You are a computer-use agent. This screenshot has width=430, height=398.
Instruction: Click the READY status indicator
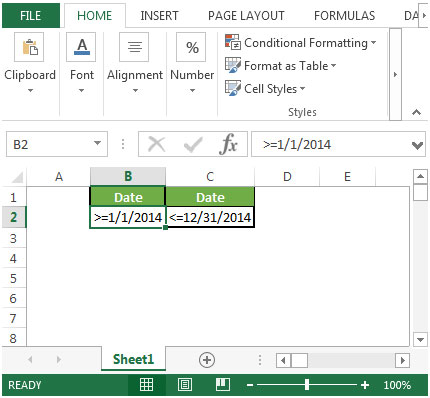coord(25,385)
